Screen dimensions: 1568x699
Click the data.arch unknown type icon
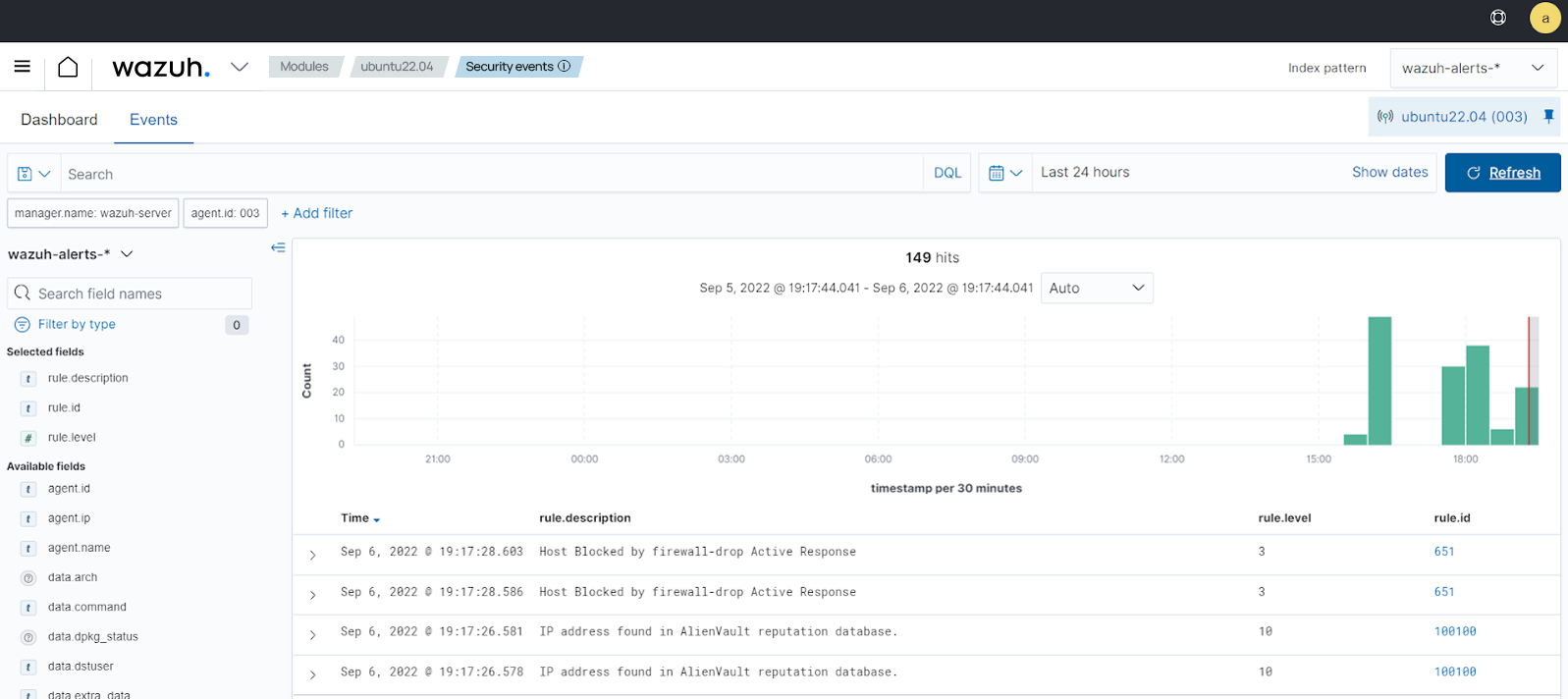coord(28,578)
